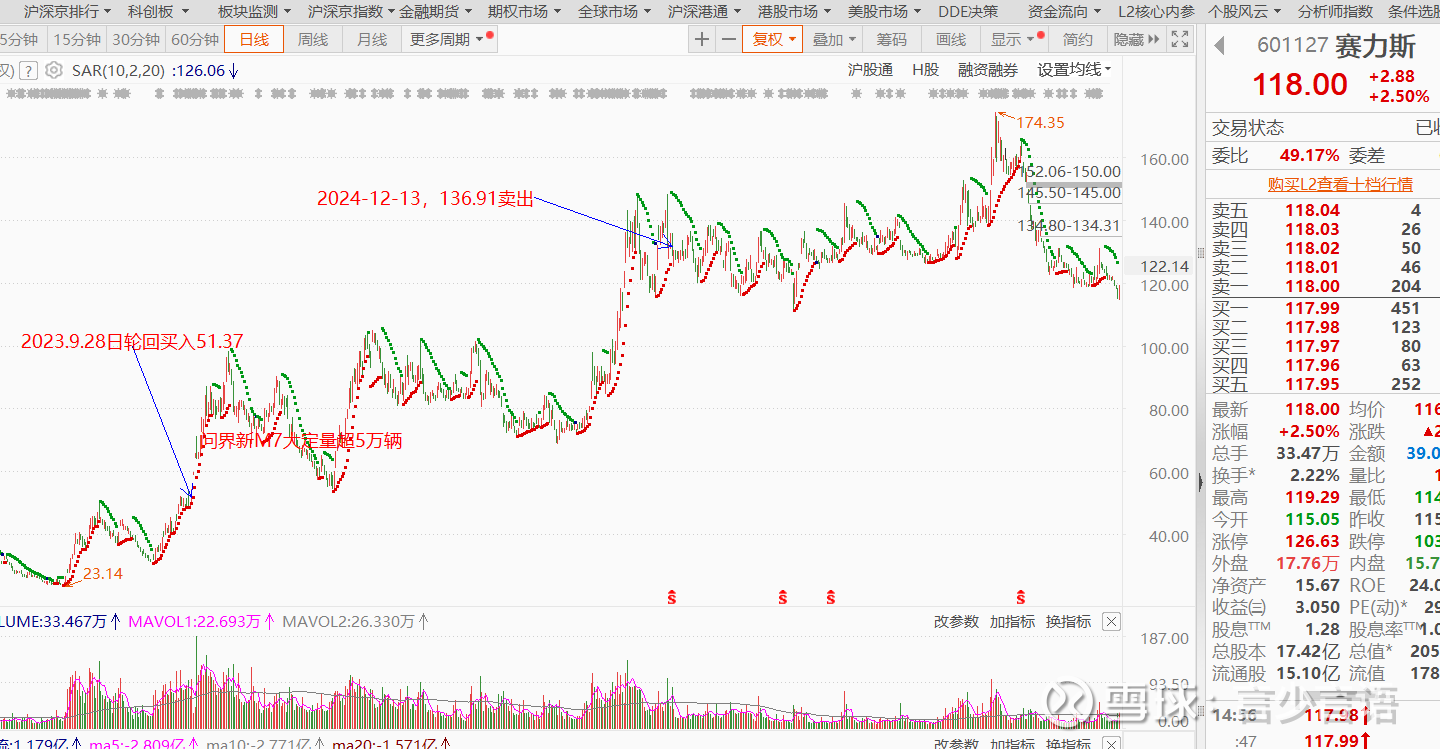Zoom out the chart with minus button
This screenshot has height=749, width=1440.
click(729, 39)
